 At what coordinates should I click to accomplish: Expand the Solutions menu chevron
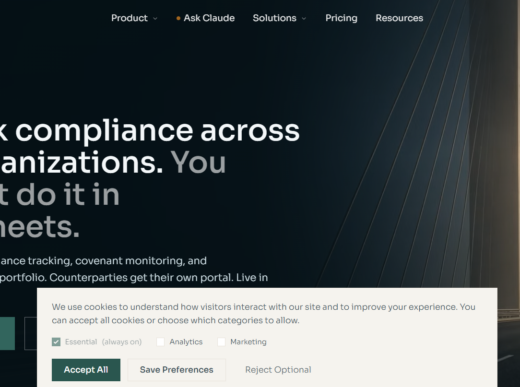(304, 19)
